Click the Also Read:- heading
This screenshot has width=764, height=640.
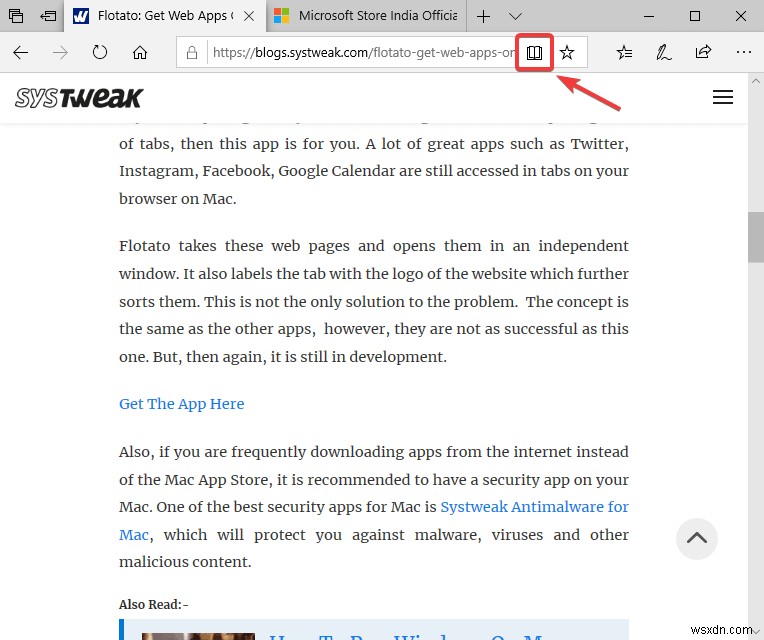pos(153,604)
